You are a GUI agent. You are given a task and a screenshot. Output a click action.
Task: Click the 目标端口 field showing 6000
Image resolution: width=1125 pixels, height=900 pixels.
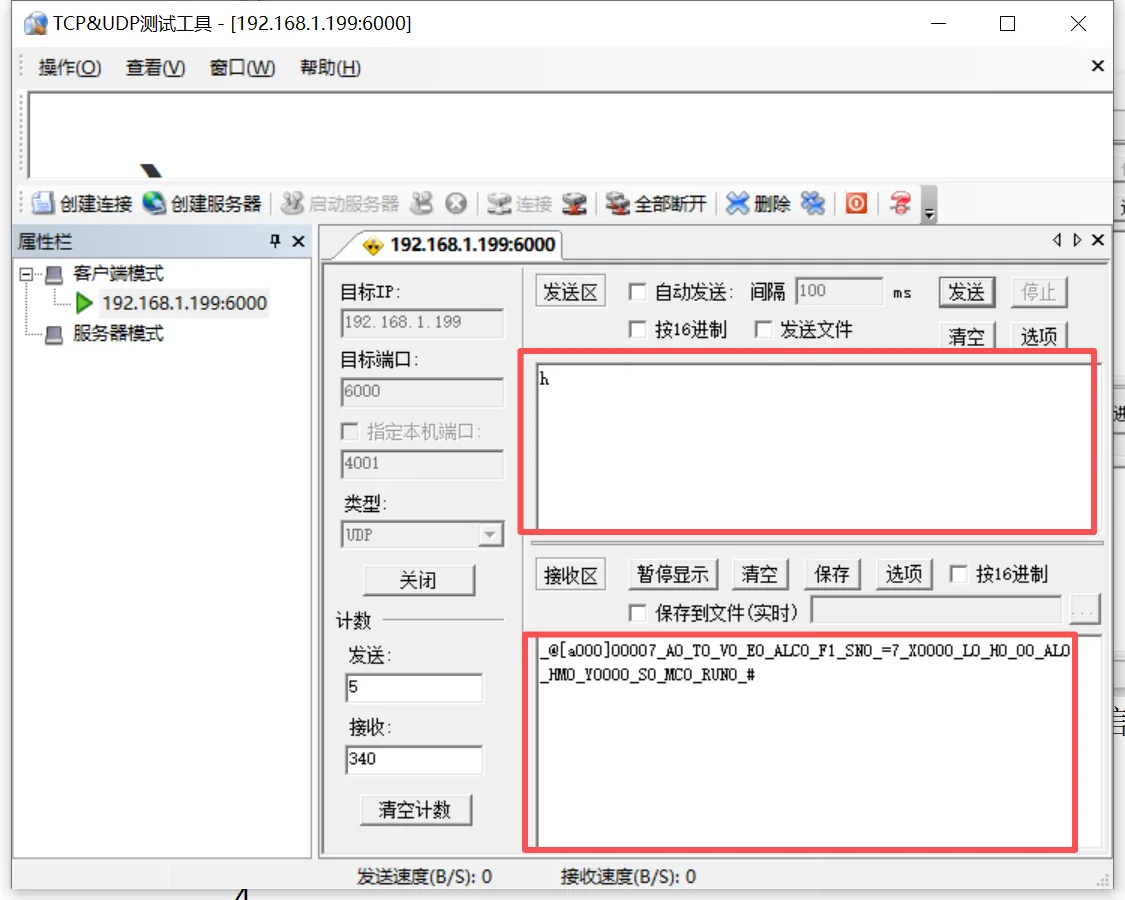coord(422,392)
